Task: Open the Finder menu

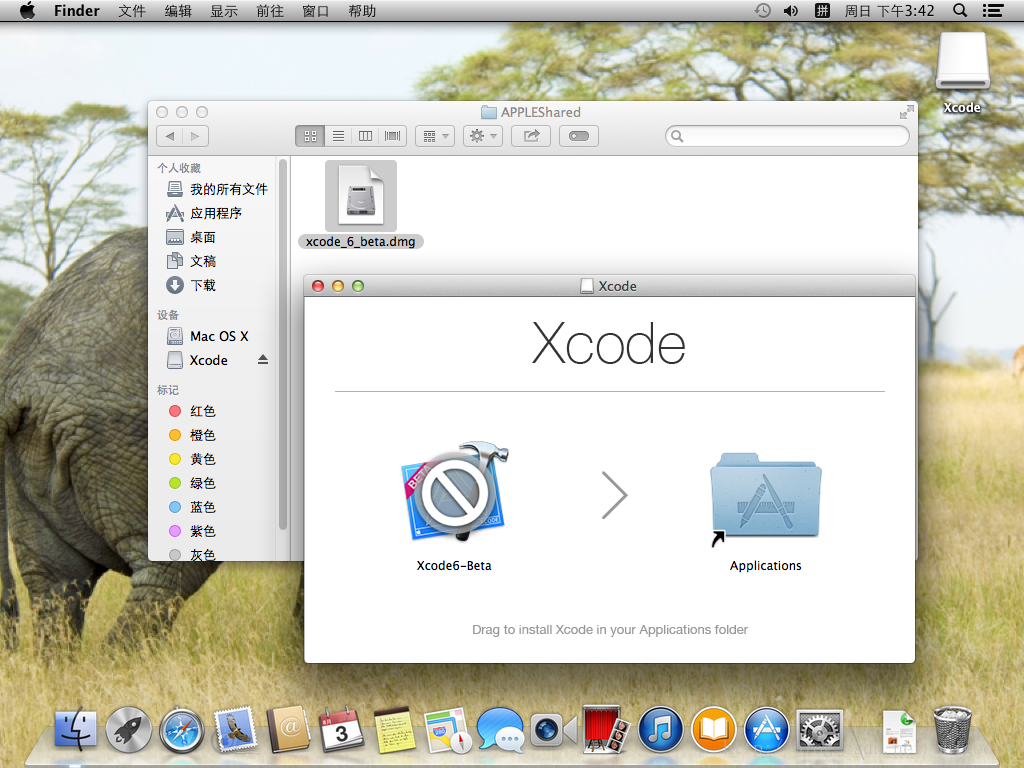Action: (76, 10)
